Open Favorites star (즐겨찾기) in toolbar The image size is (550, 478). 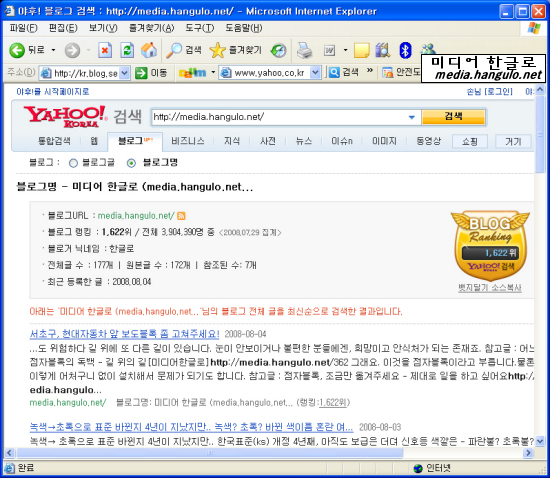pyautogui.click(x=236, y=51)
